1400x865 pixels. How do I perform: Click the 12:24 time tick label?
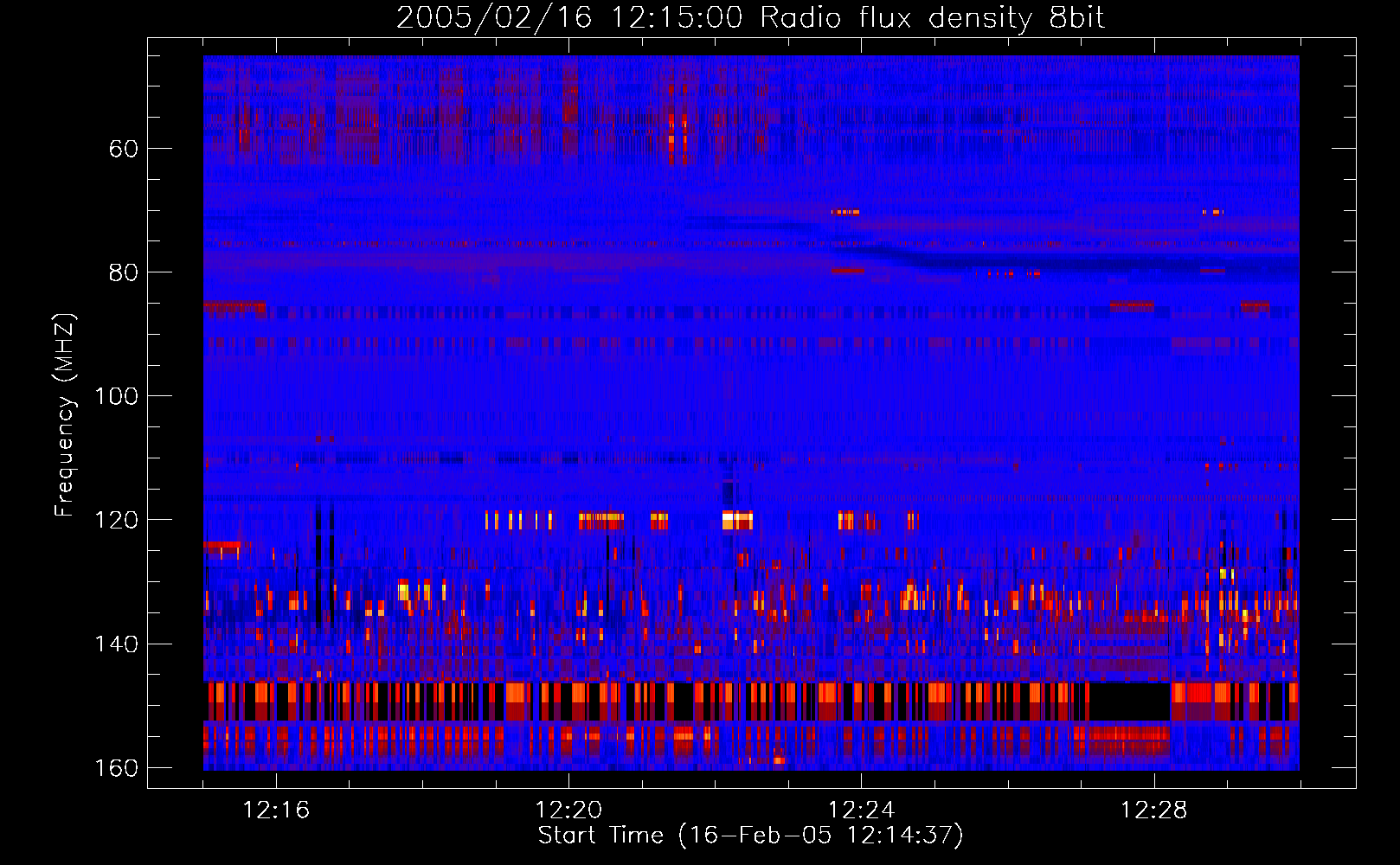coord(861,810)
